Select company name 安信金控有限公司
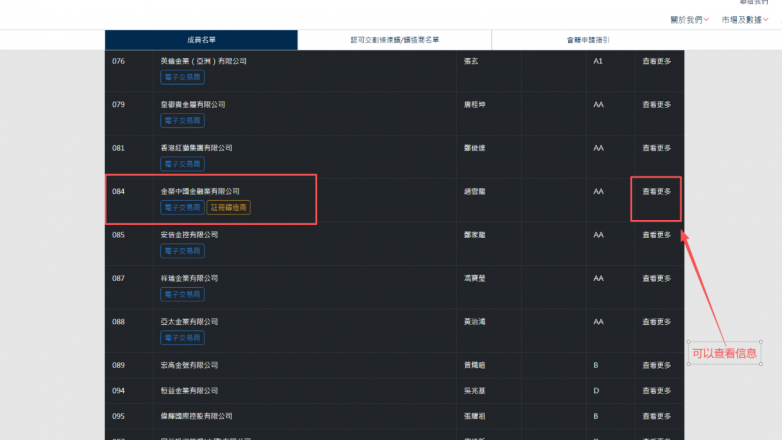The width and height of the screenshot is (782, 440). pos(189,235)
